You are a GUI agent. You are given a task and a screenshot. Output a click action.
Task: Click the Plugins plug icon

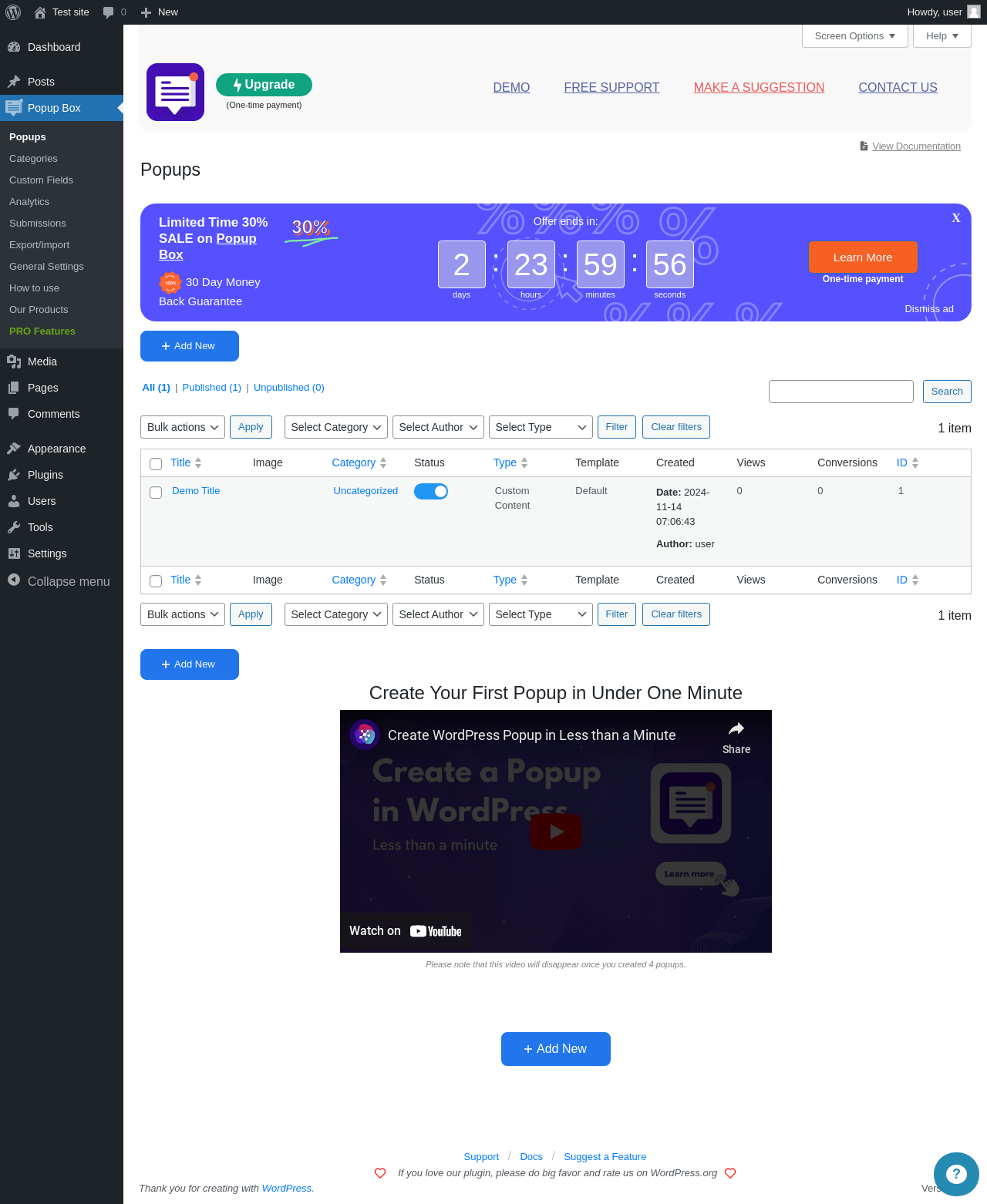(x=14, y=475)
